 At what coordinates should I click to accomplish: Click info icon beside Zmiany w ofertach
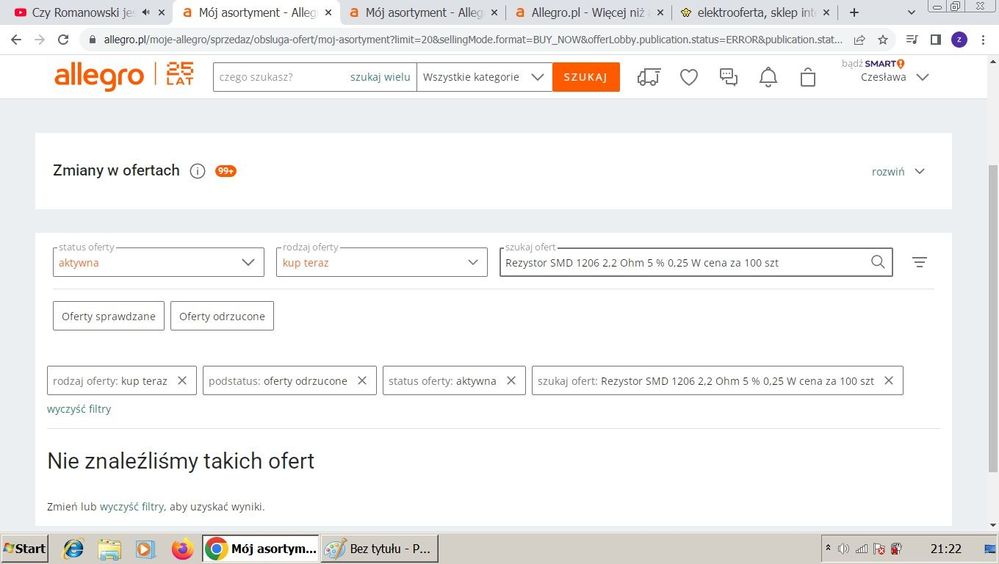click(x=198, y=171)
